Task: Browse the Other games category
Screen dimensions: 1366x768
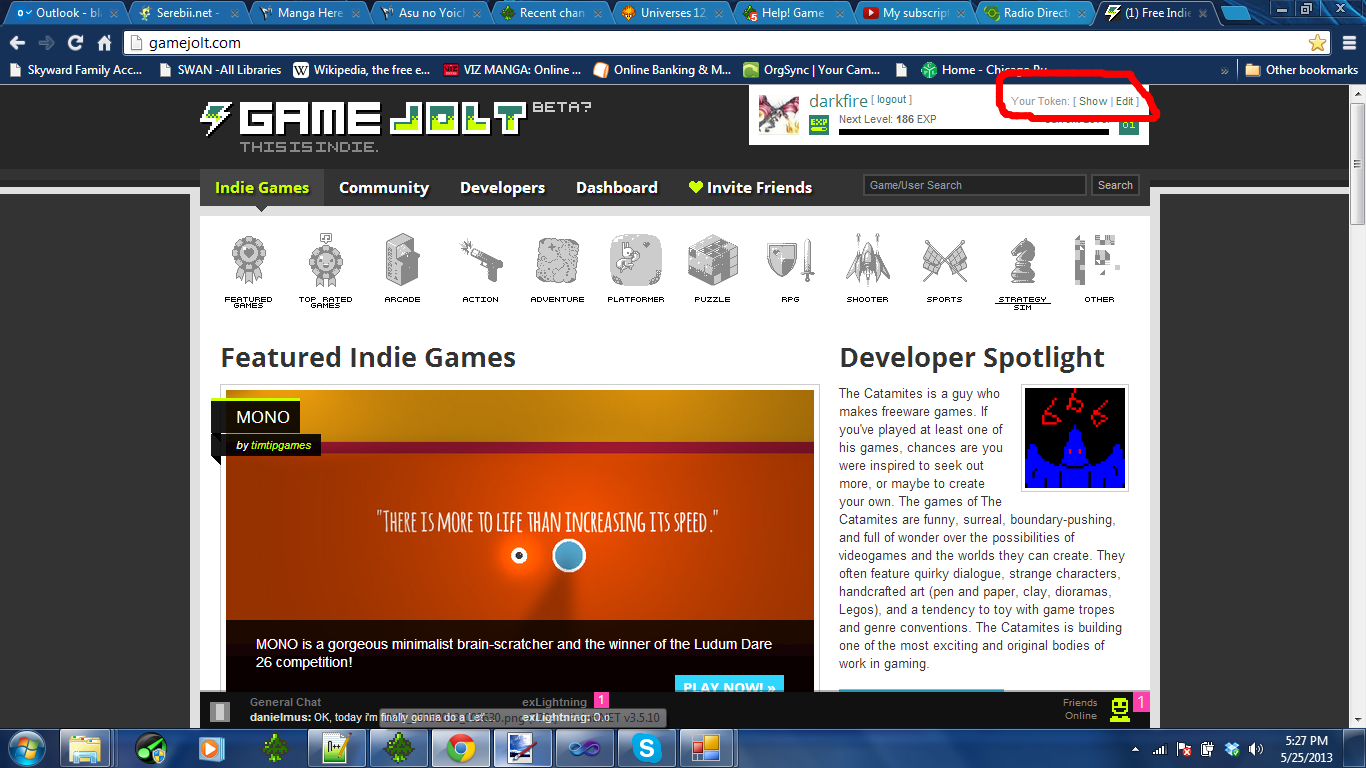Action: [1097, 269]
